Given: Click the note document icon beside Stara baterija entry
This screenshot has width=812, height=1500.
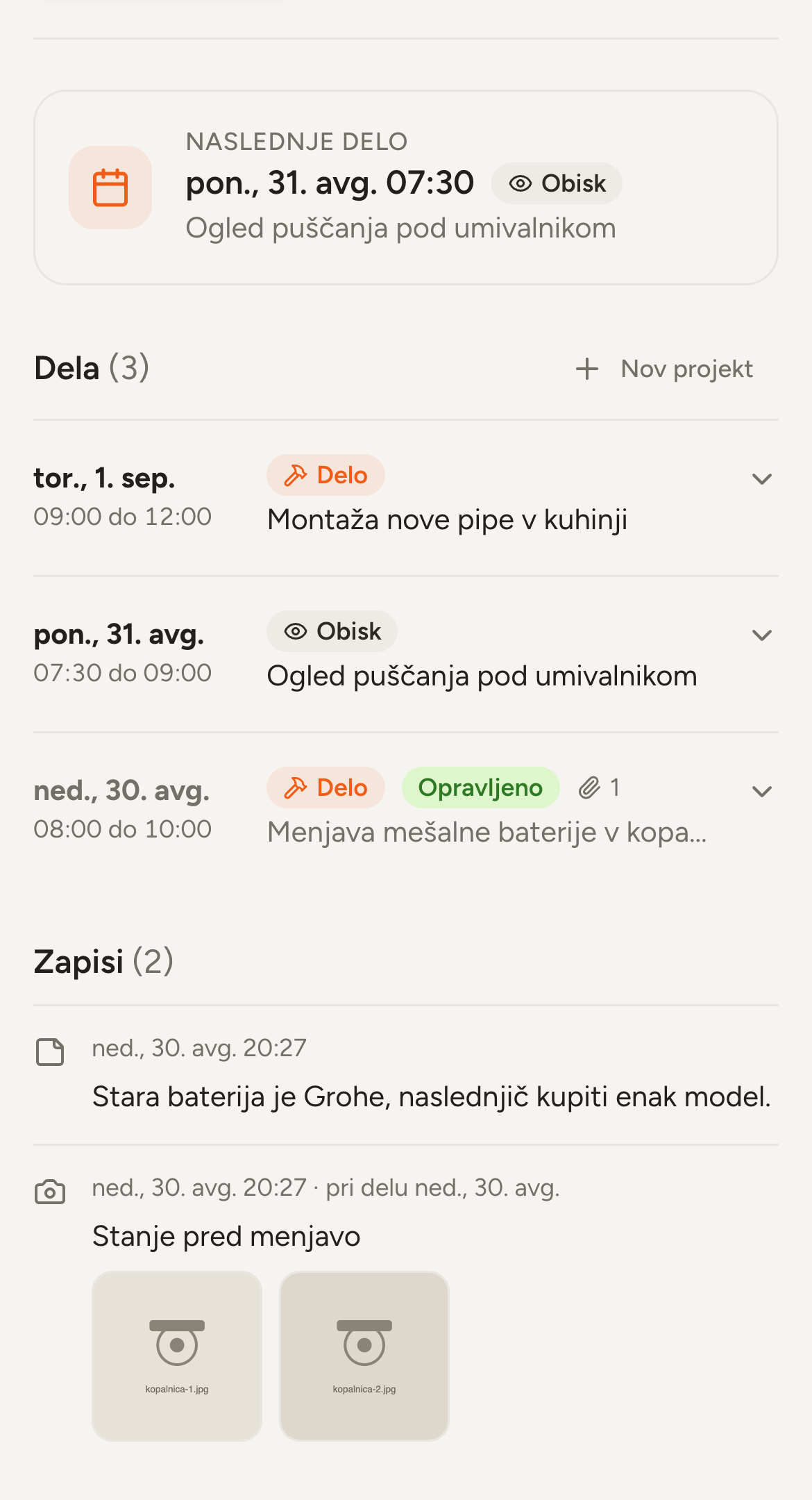Looking at the screenshot, I should click(50, 1052).
